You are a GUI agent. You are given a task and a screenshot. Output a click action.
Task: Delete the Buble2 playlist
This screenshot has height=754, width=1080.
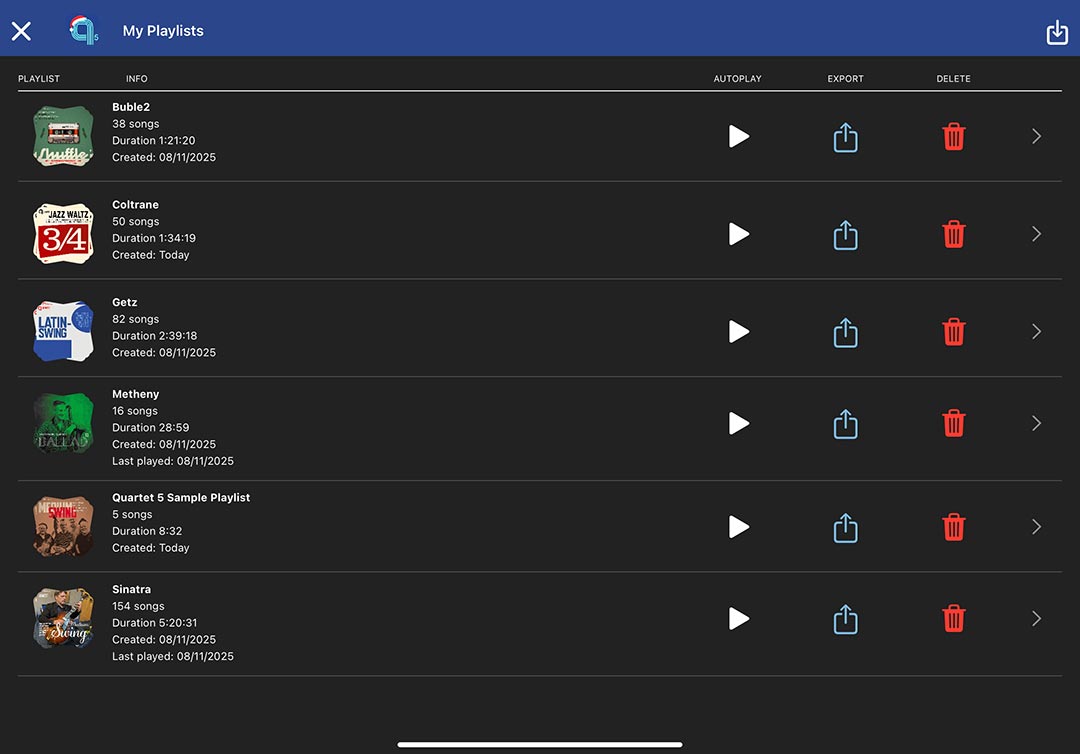click(x=953, y=136)
